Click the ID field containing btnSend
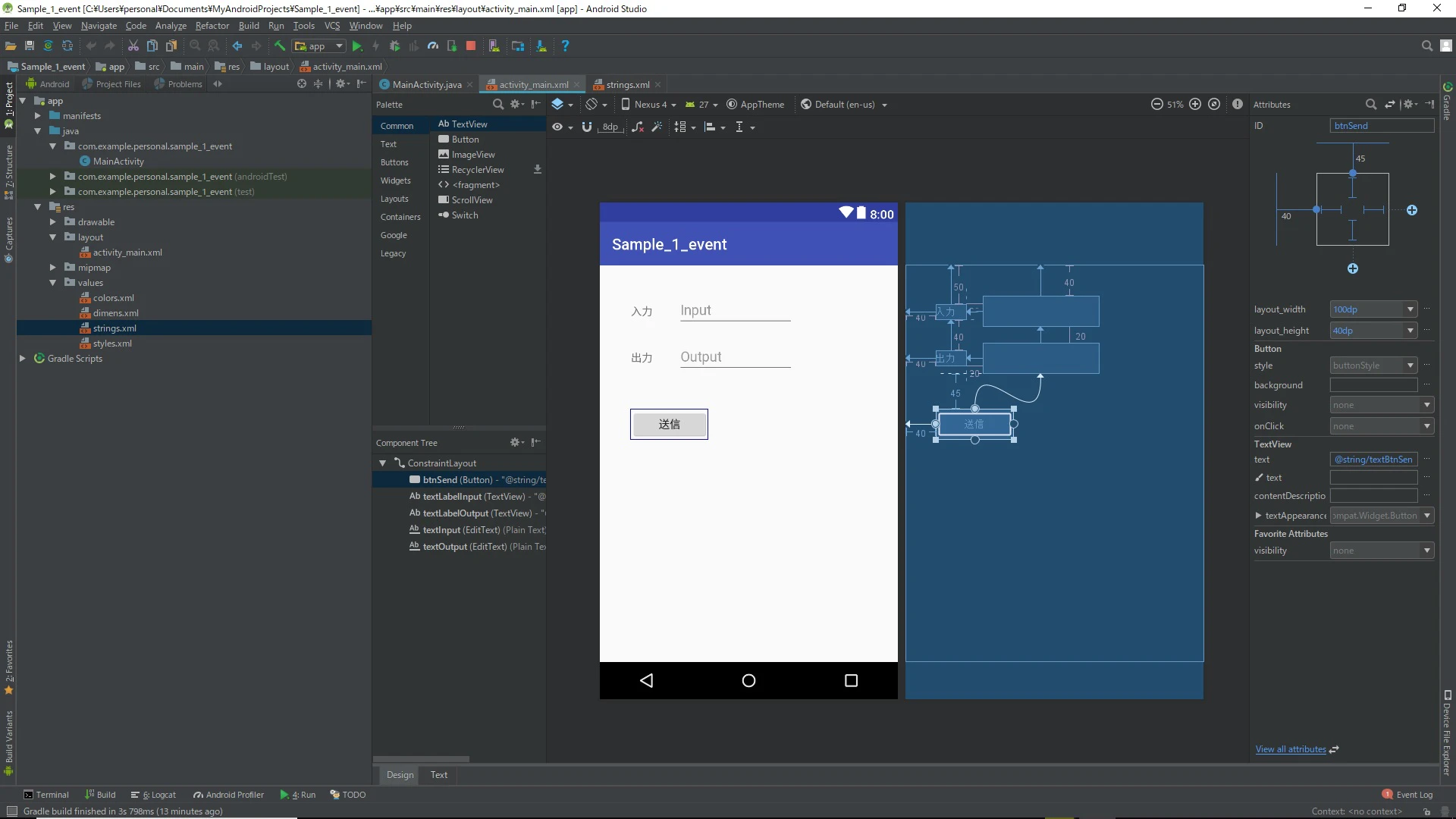This screenshot has width=1456, height=819. point(1382,126)
